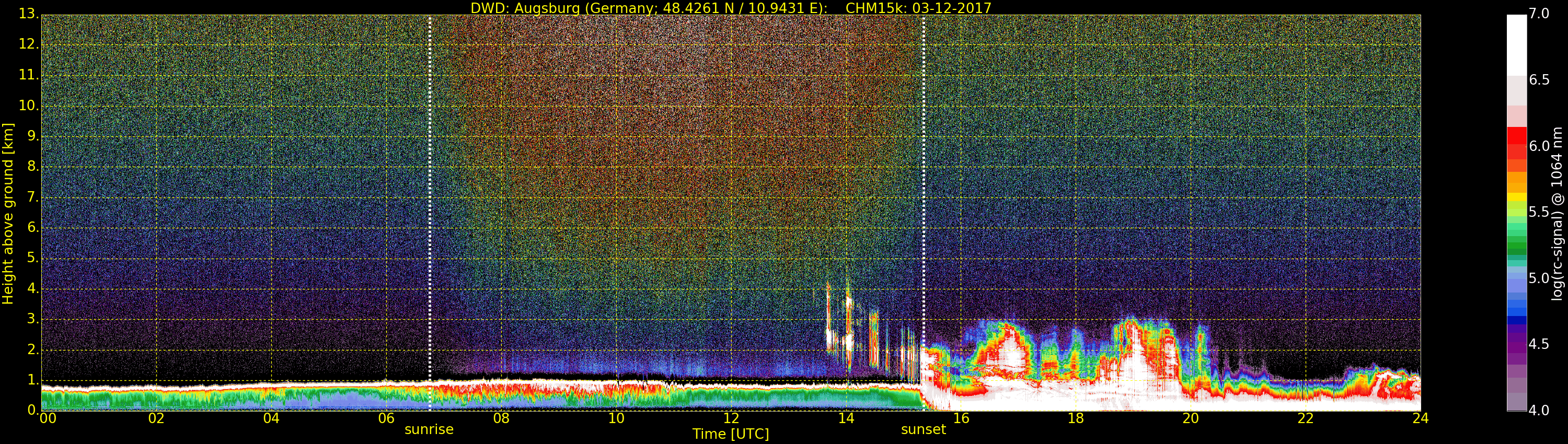
Task: Click the "5.5" colorbar tick label
Action: pos(1539,212)
